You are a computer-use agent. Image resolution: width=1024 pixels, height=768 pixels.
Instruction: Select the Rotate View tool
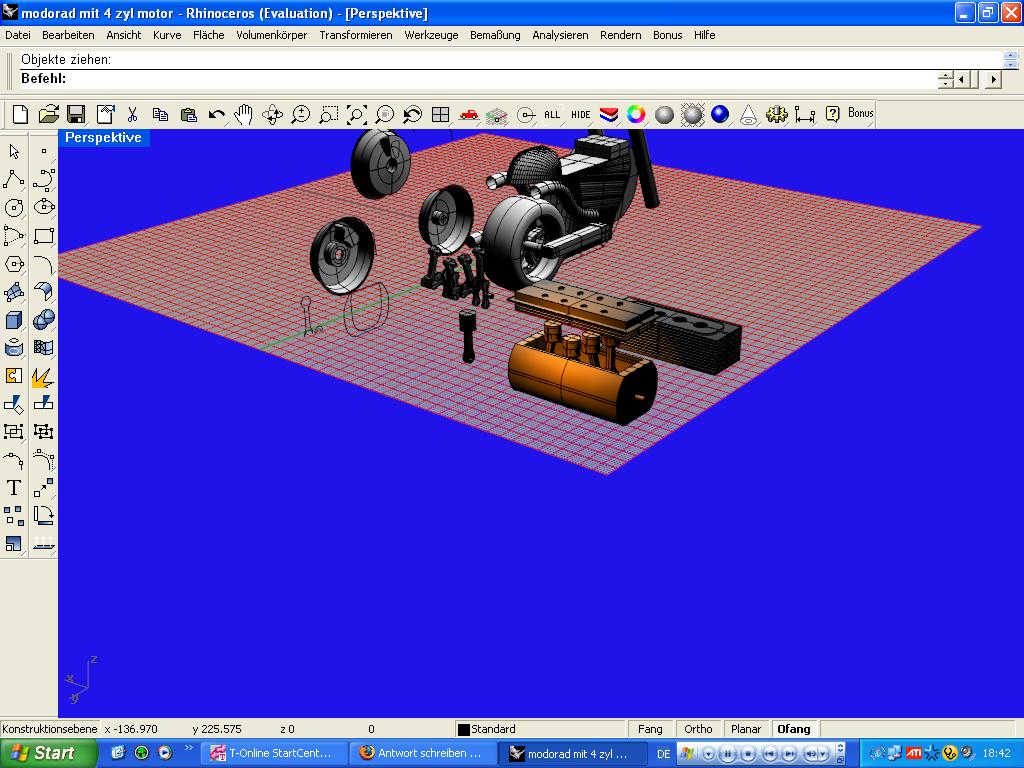[272, 115]
